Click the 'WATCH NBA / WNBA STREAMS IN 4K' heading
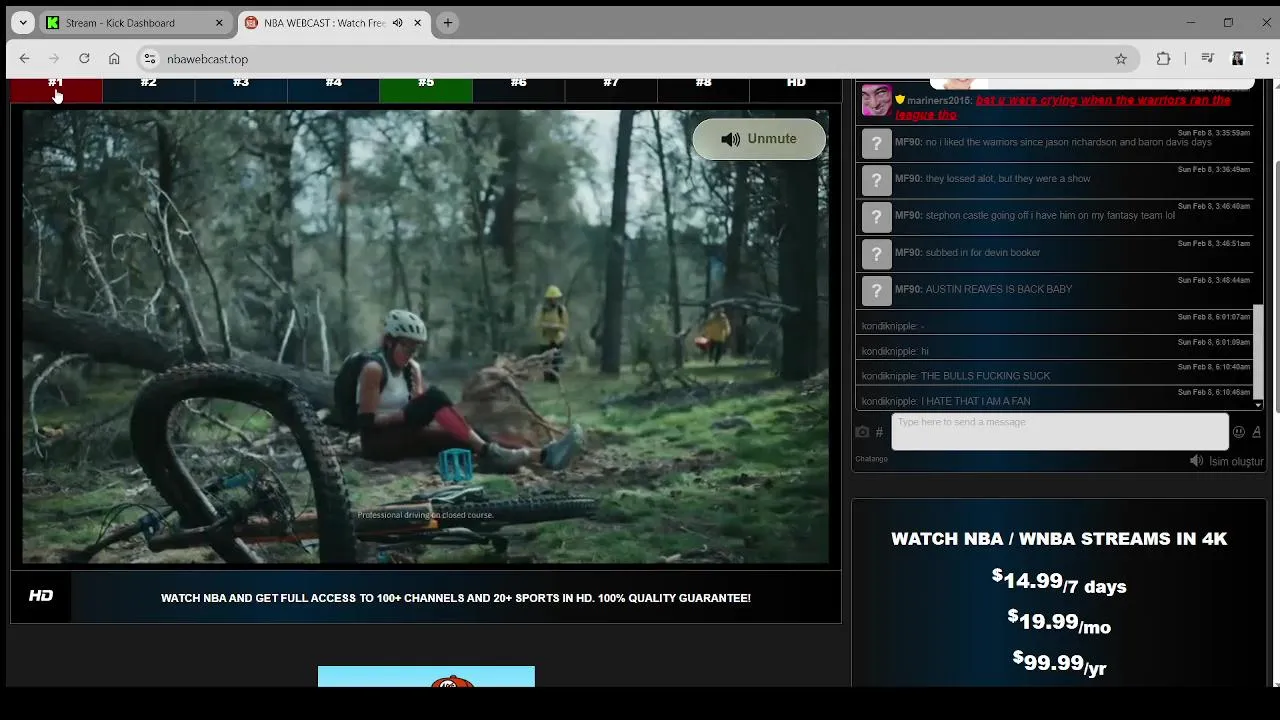 [x=1059, y=538]
